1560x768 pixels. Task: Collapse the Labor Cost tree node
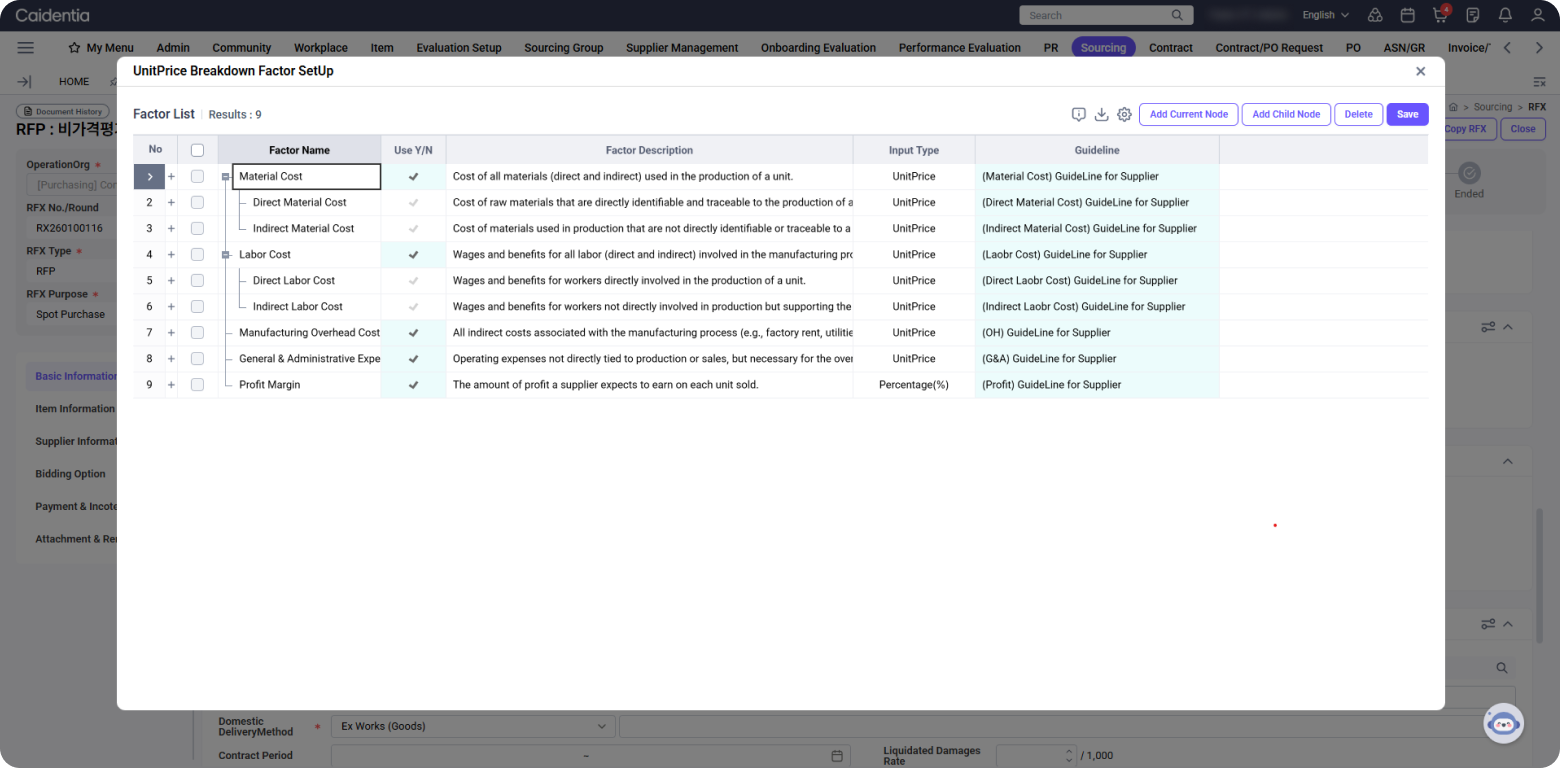[x=226, y=255]
